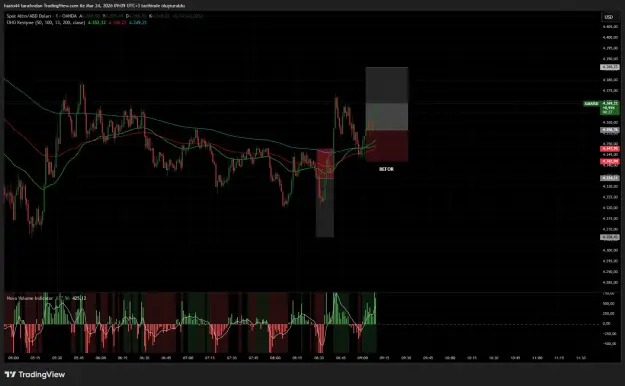Open the USD currency selector on price axis
The image size is (625, 386).
(x=609, y=17)
